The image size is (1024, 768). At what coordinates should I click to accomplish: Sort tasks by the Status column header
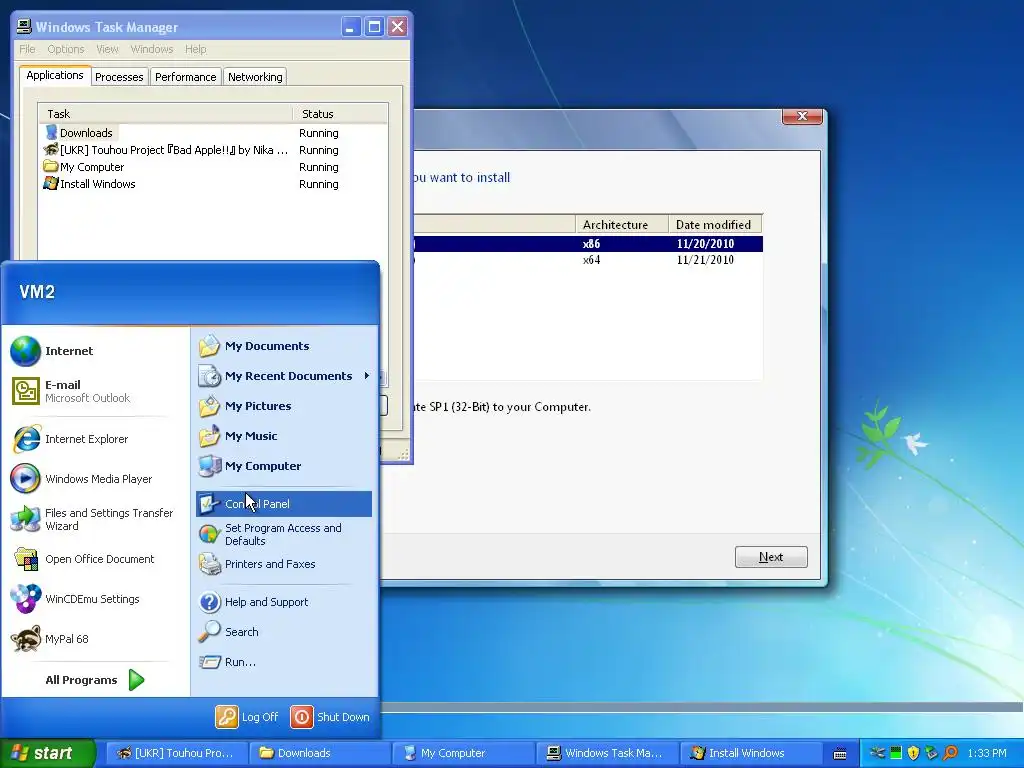pos(340,114)
